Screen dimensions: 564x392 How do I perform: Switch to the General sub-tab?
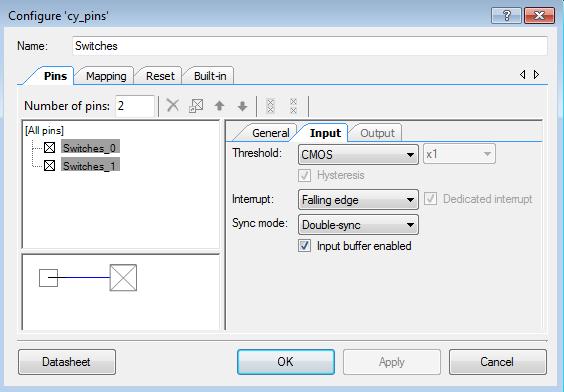coord(270,133)
